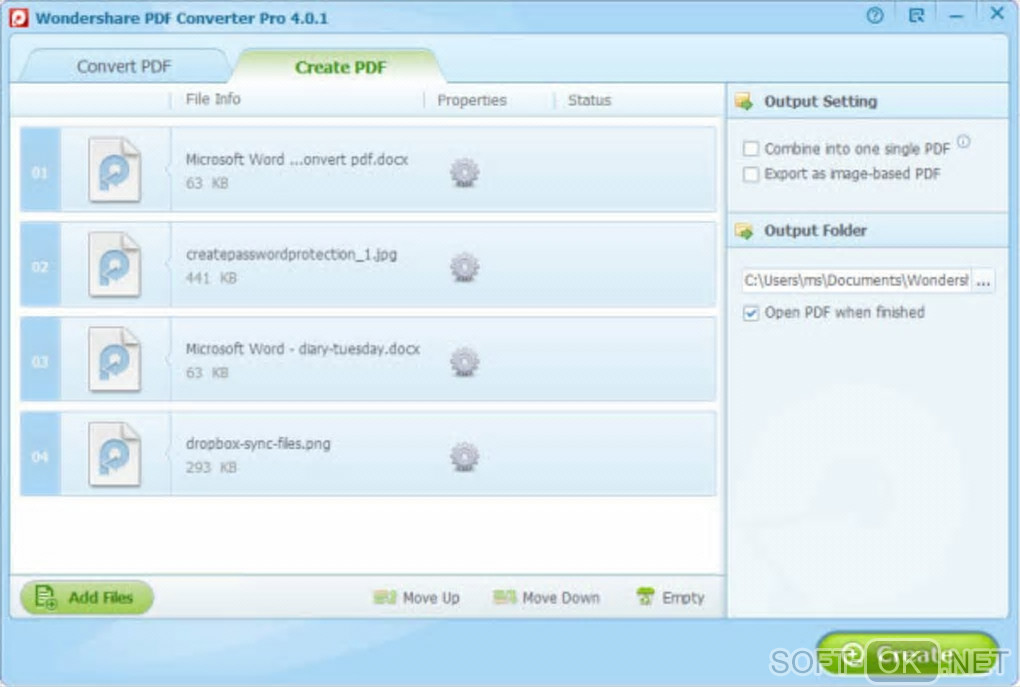The width and height of the screenshot is (1020, 687).
Task: Click the Properties column header
Action: pyautogui.click(x=472, y=100)
